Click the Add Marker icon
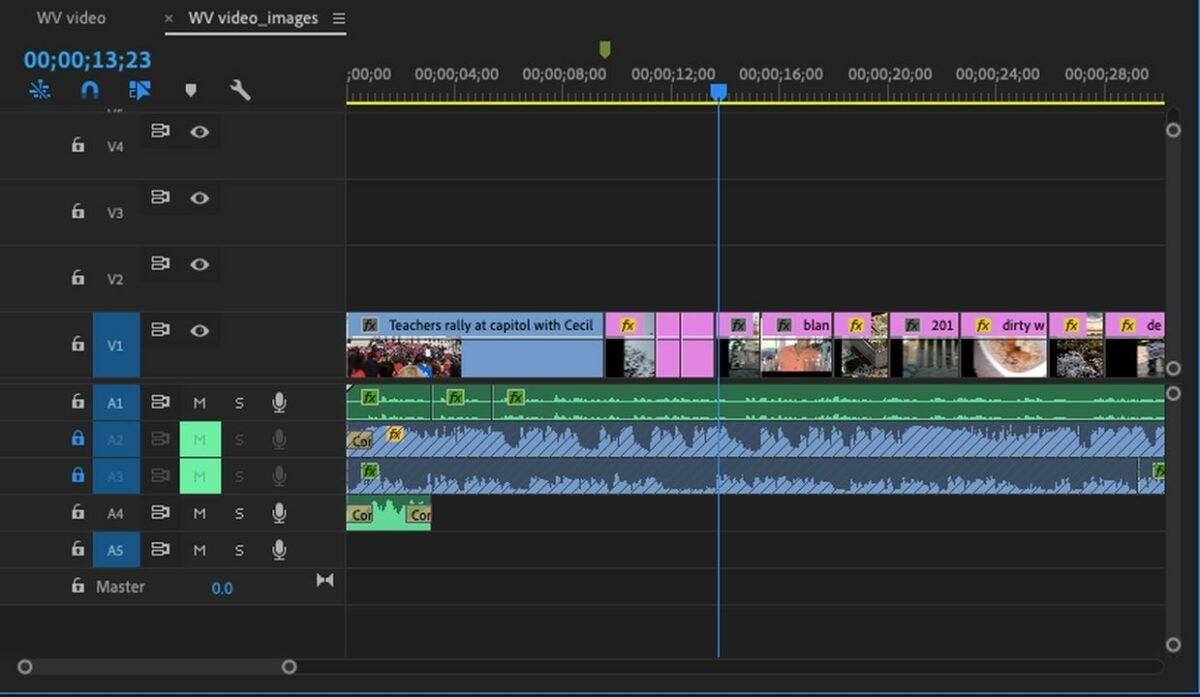Screen dimensions: 1200x697 click(x=190, y=90)
